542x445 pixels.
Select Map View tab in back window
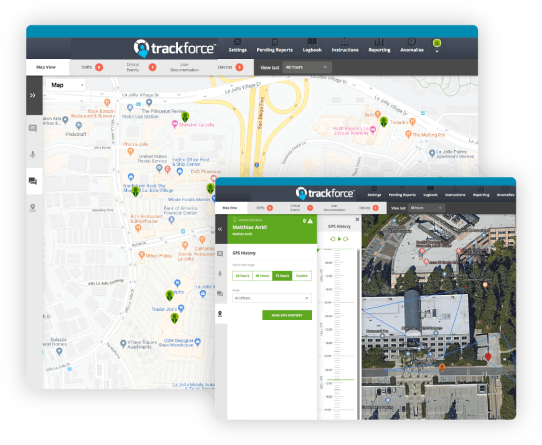pyautogui.click(x=46, y=67)
